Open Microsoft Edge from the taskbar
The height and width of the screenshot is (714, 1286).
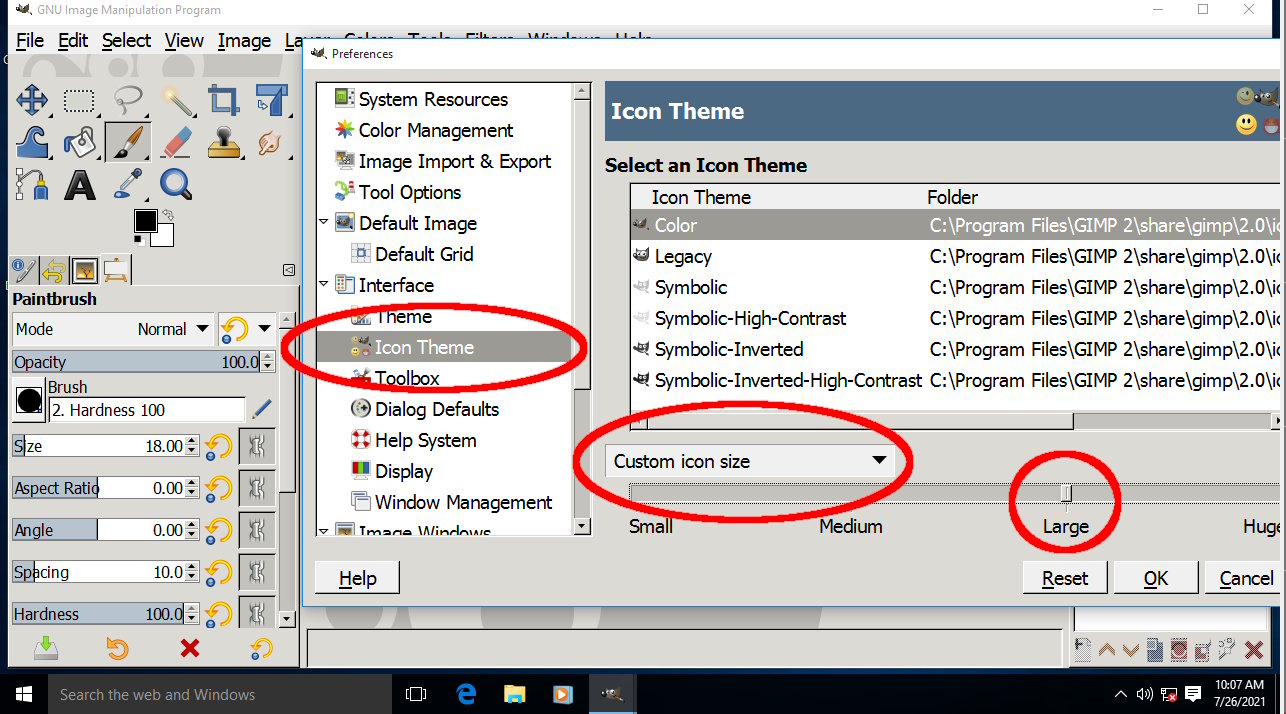click(x=466, y=694)
